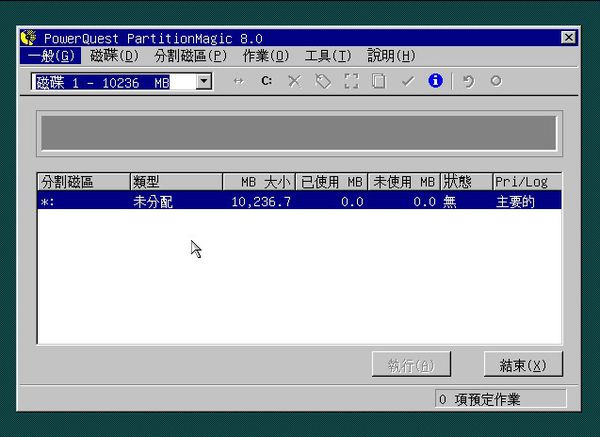Click the 10,236.7 size value

pyautogui.click(x=261, y=202)
